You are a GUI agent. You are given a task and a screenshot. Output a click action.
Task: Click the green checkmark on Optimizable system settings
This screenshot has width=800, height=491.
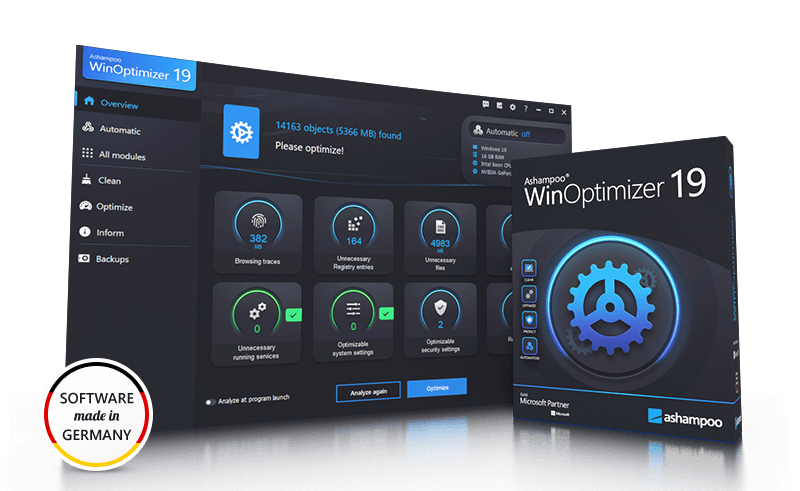click(x=386, y=313)
